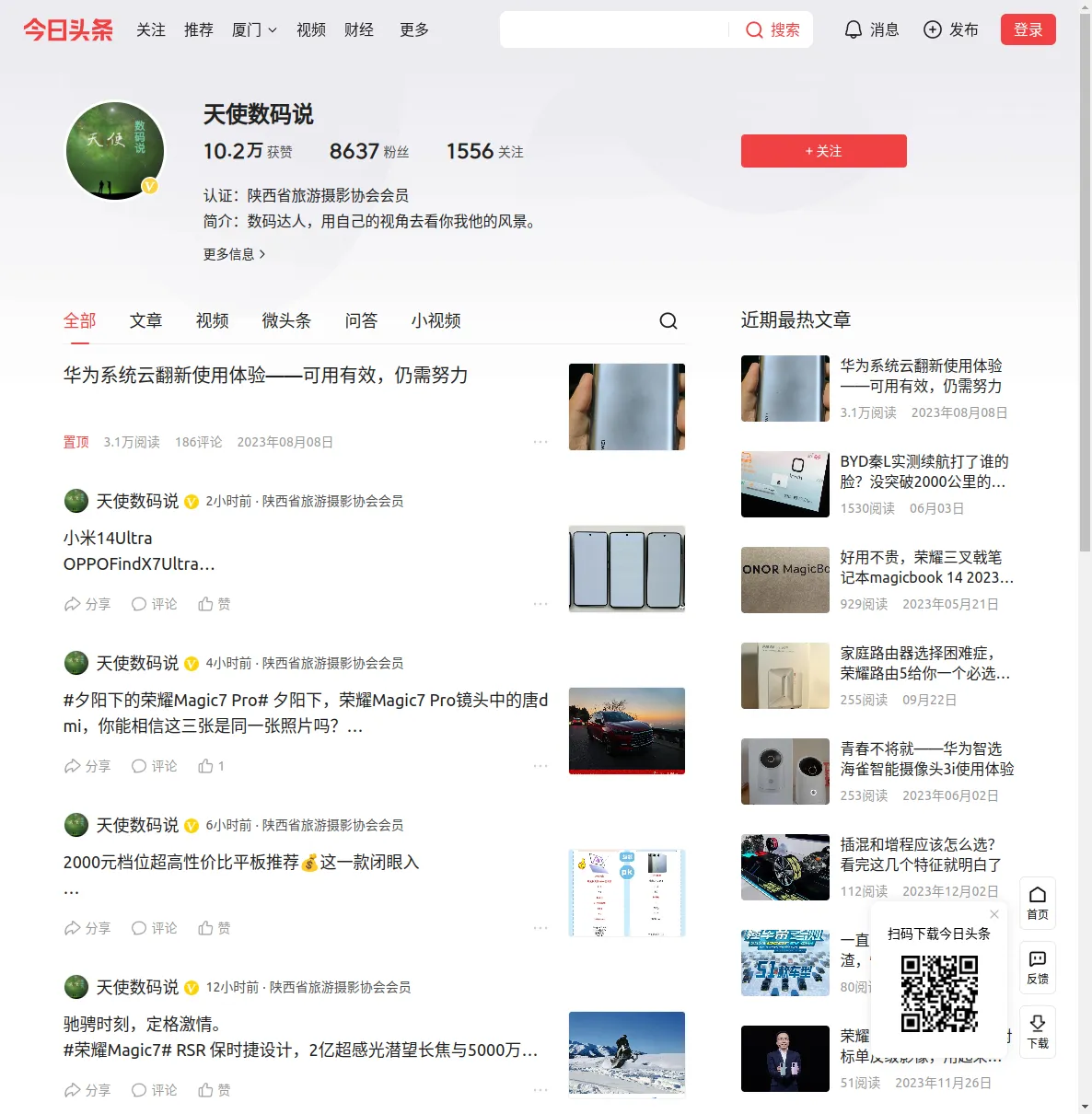This screenshot has width=1092, height=1114.
Task: Like the 2000元档位平板推荐 post
Action: pyautogui.click(x=215, y=928)
